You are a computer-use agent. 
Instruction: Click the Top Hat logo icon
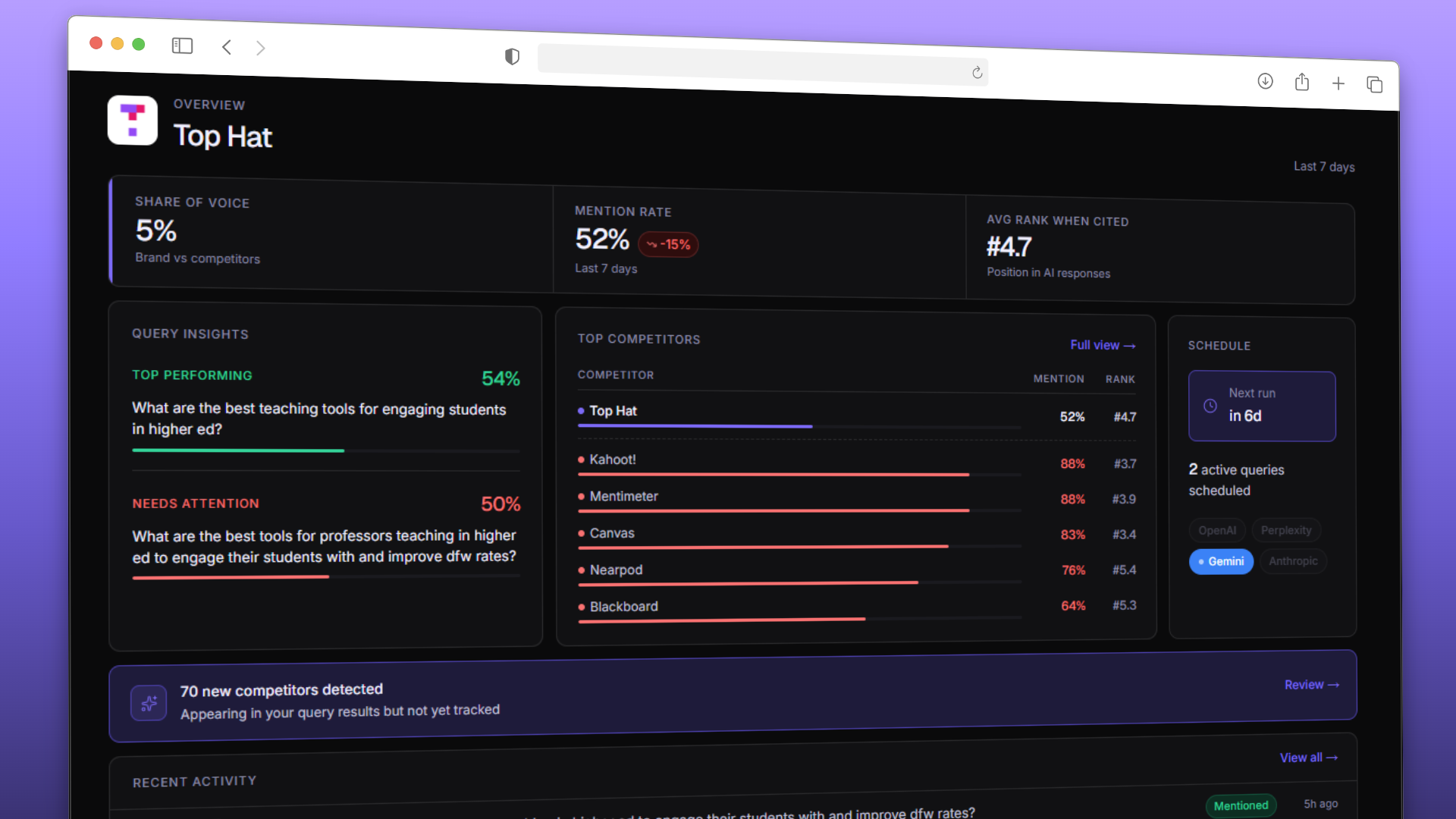133,121
